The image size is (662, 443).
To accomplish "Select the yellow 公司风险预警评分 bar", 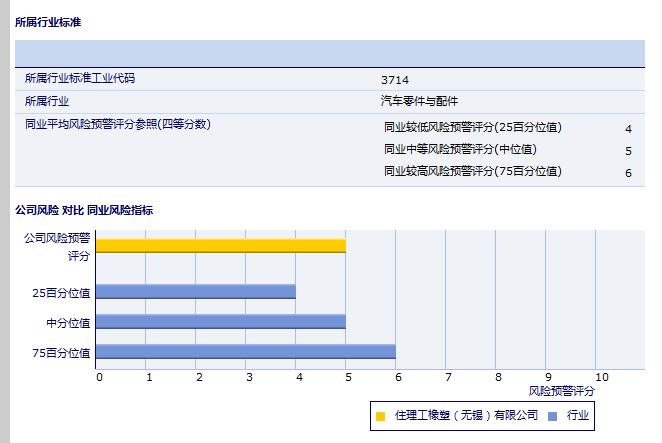I will click(221, 245).
